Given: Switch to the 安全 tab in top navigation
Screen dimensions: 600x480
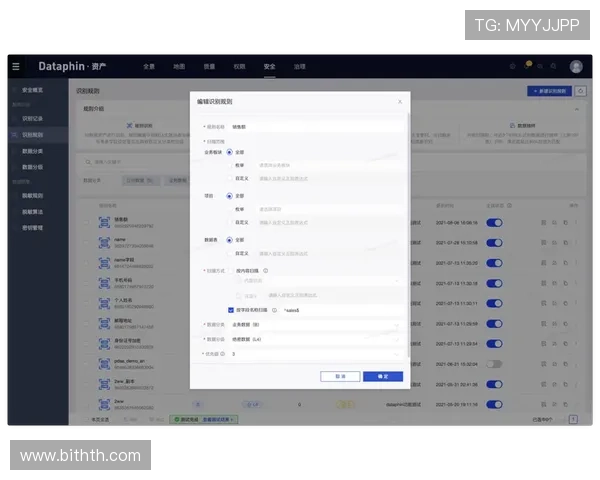Looking at the screenshot, I should pyautogui.click(x=269, y=66).
